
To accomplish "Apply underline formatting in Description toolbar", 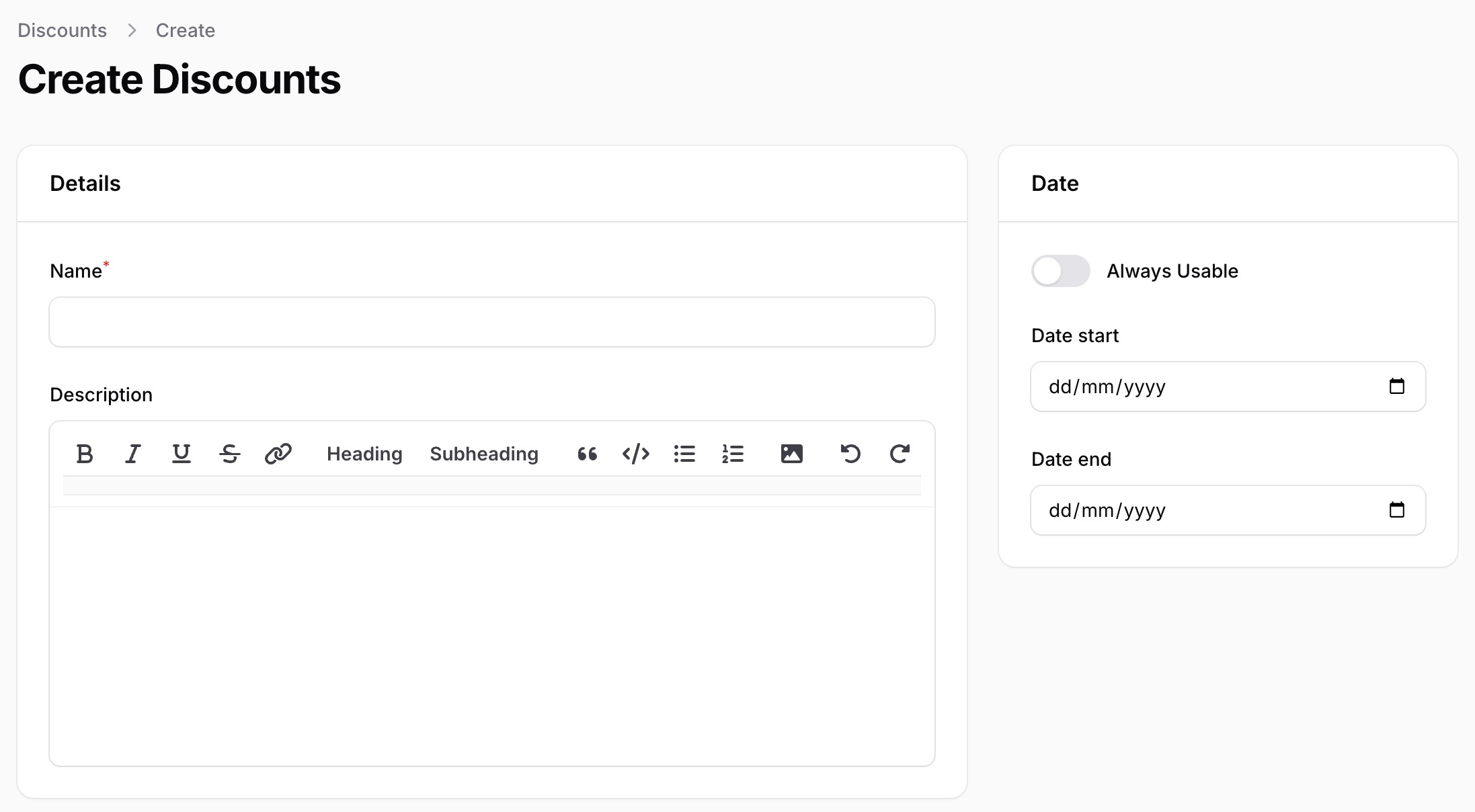I will click(182, 454).
